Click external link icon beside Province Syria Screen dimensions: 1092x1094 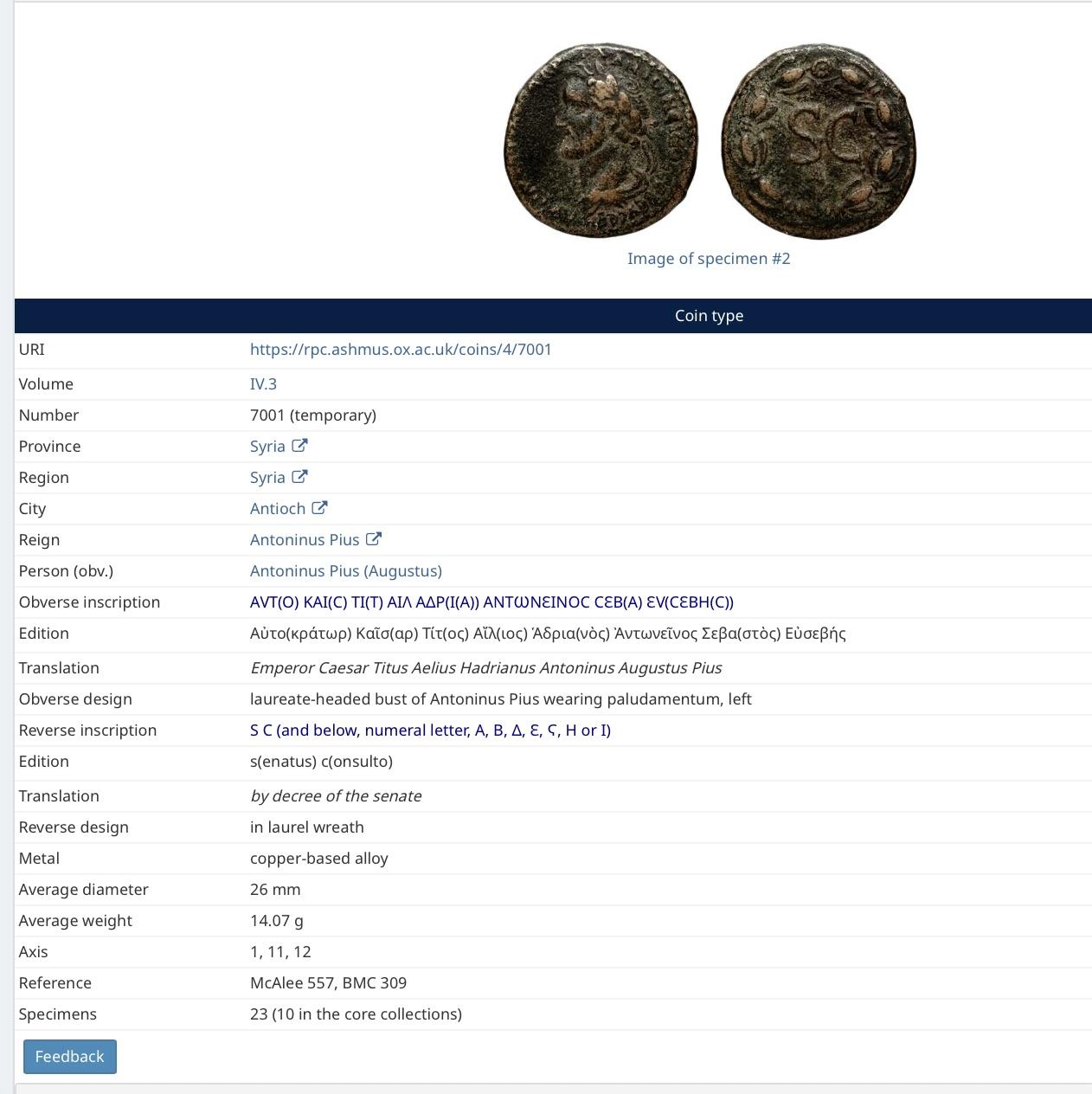pos(299,446)
